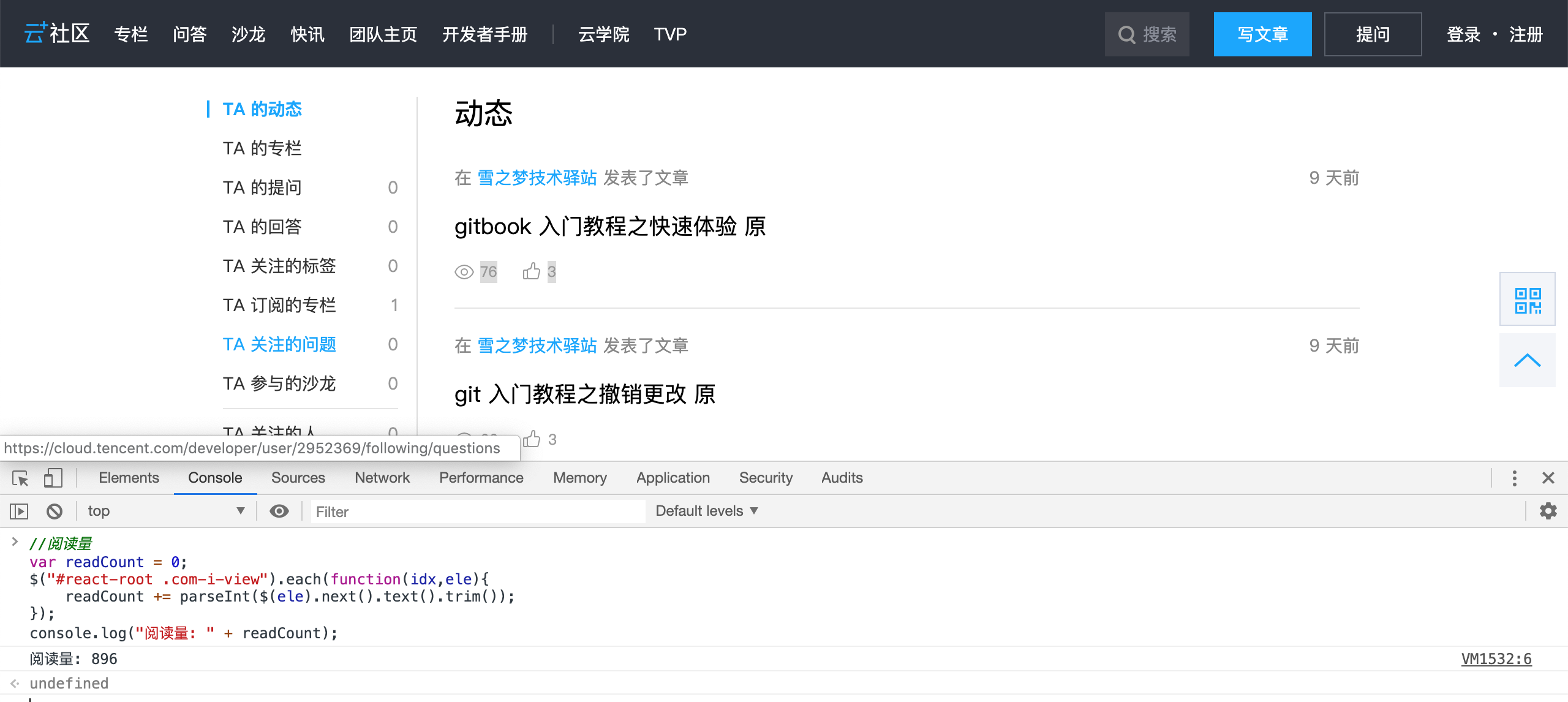Open the 问答 menu item in navbar
The height and width of the screenshot is (702, 1568).
[190, 34]
